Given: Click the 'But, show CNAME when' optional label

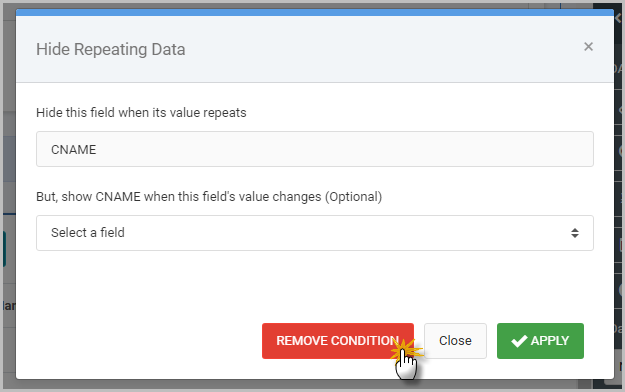Looking at the screenshot, I should pos(209,197).
